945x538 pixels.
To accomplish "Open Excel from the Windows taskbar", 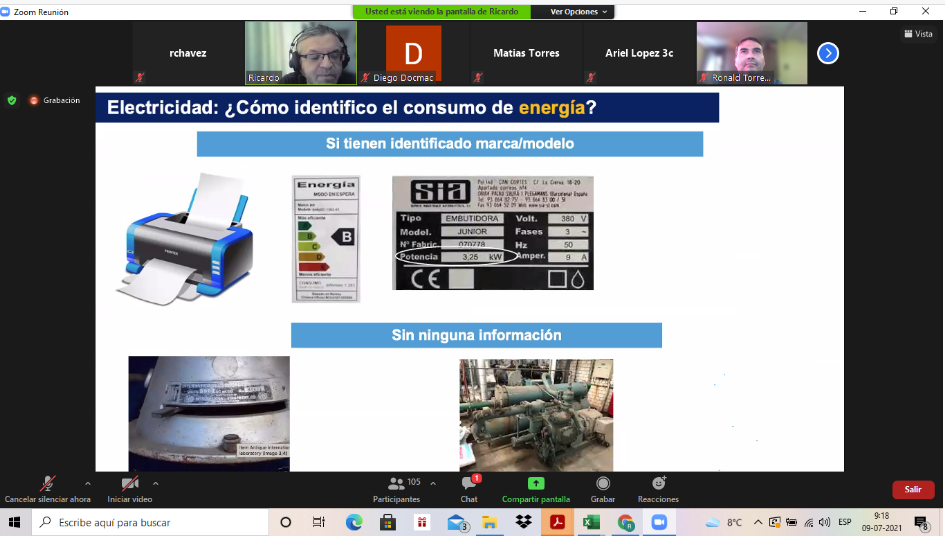I will 590,522.
